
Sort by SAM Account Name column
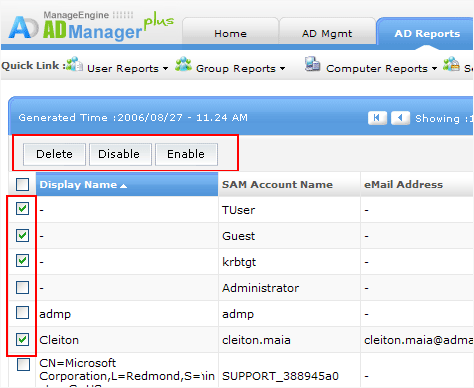click(277, 184)
